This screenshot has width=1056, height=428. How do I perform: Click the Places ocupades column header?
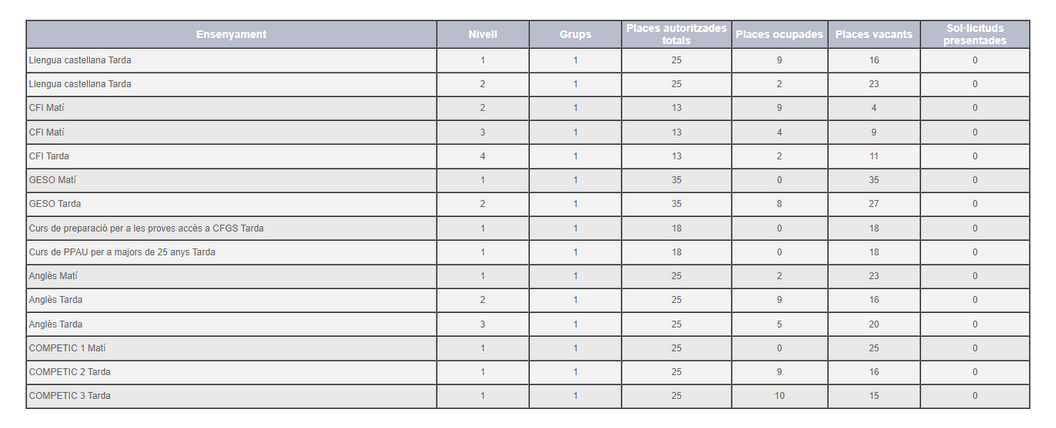779,35
